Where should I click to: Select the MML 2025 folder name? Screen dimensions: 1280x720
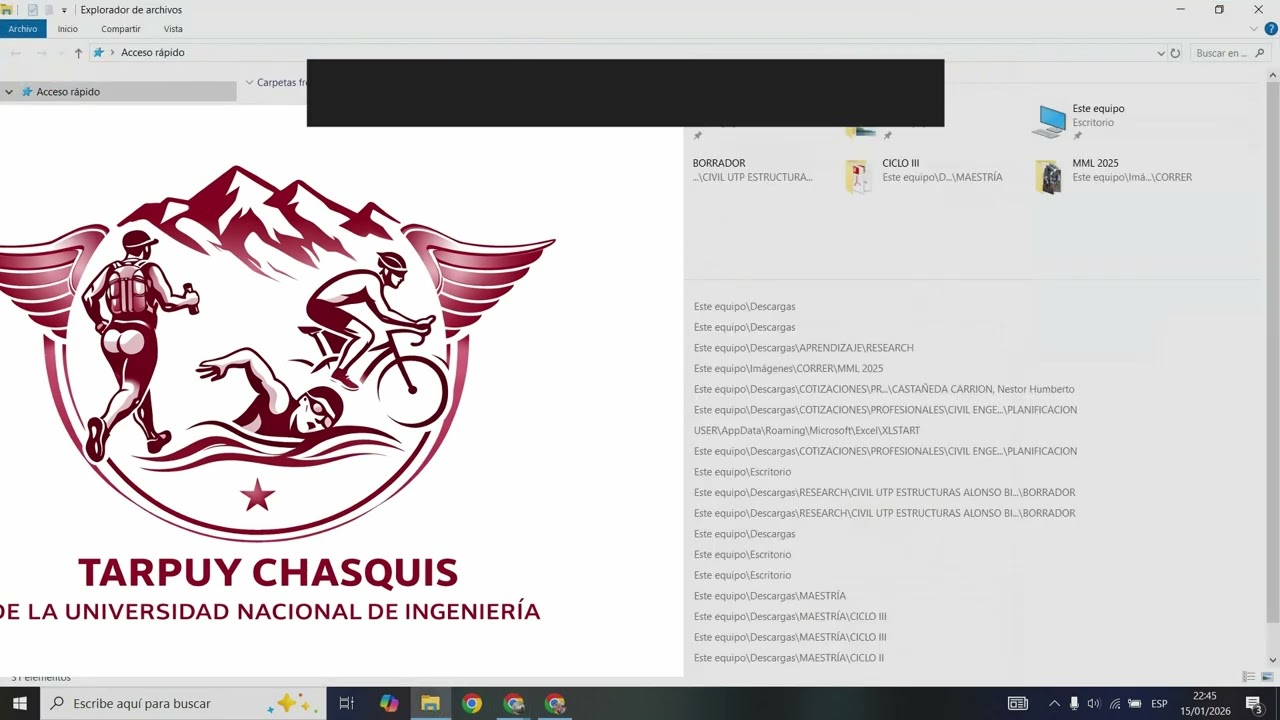point(1095,163)
